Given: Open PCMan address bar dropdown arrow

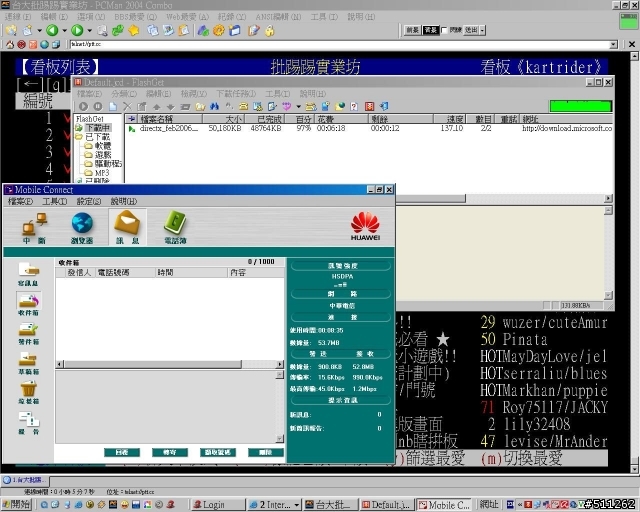Looking at the screenshot, I should (x=613, y=45).
